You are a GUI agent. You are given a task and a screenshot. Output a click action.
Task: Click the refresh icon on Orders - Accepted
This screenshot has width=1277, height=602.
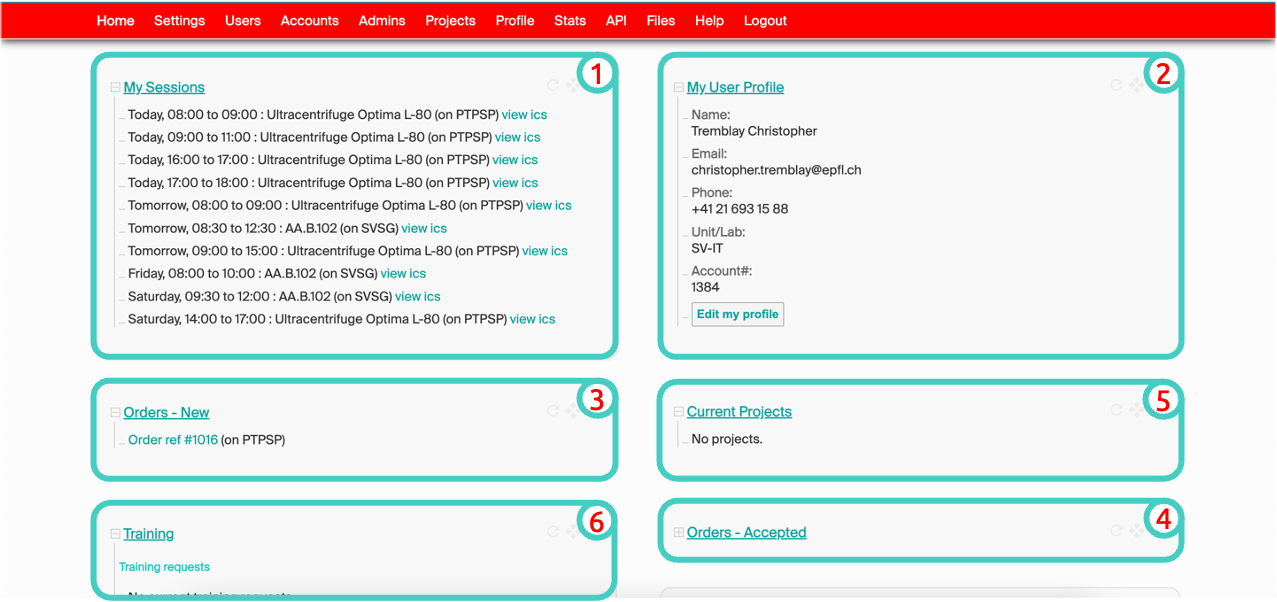point(1116,531)
